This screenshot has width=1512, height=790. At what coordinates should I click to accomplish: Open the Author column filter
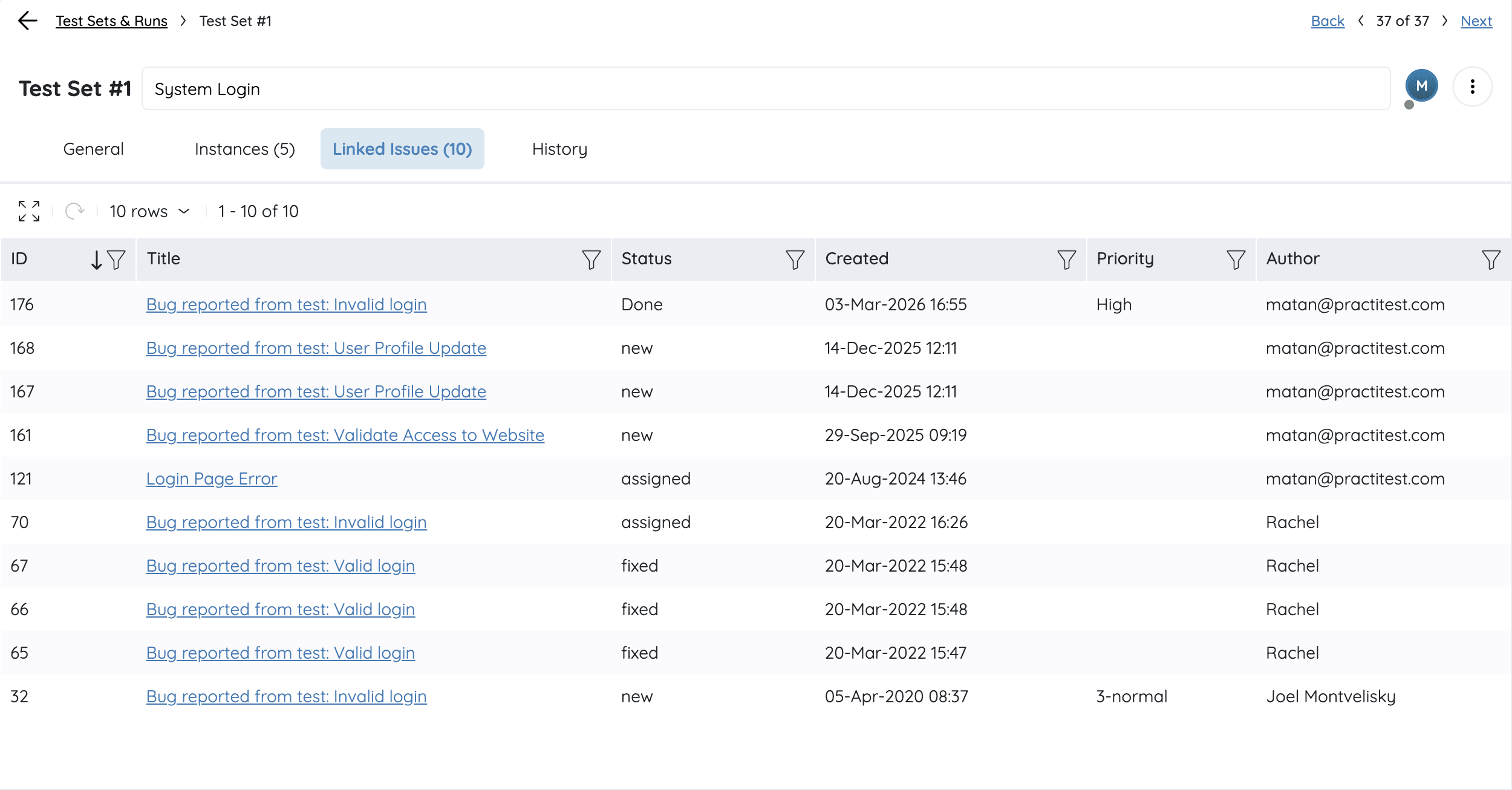1491,260
